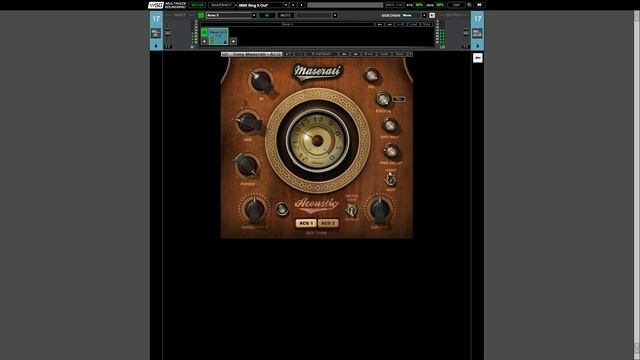Click the Waves MultiRack logo
This screenshot has width=640, height=360.
tap(156, 5)
